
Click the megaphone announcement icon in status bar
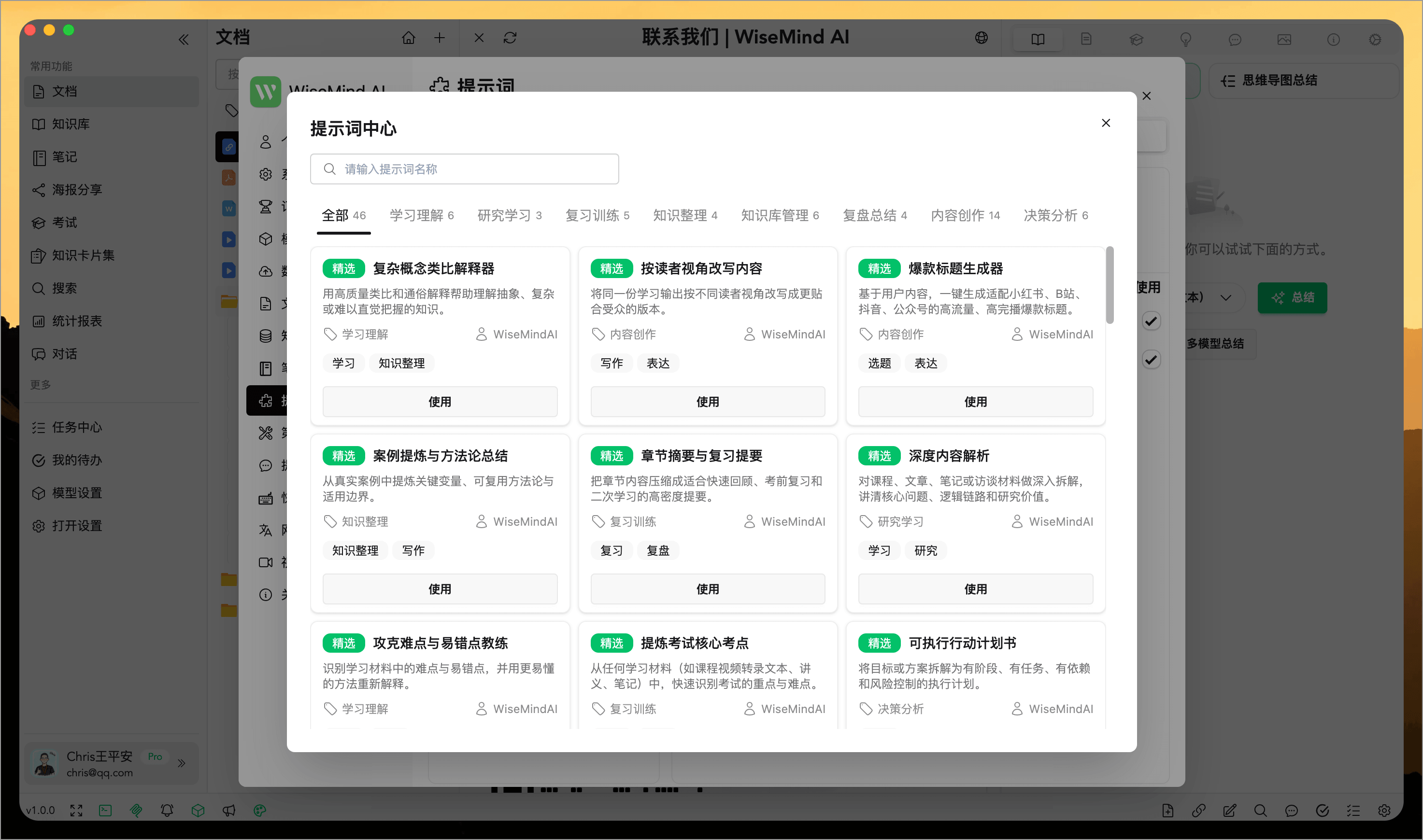pos(229,810)
